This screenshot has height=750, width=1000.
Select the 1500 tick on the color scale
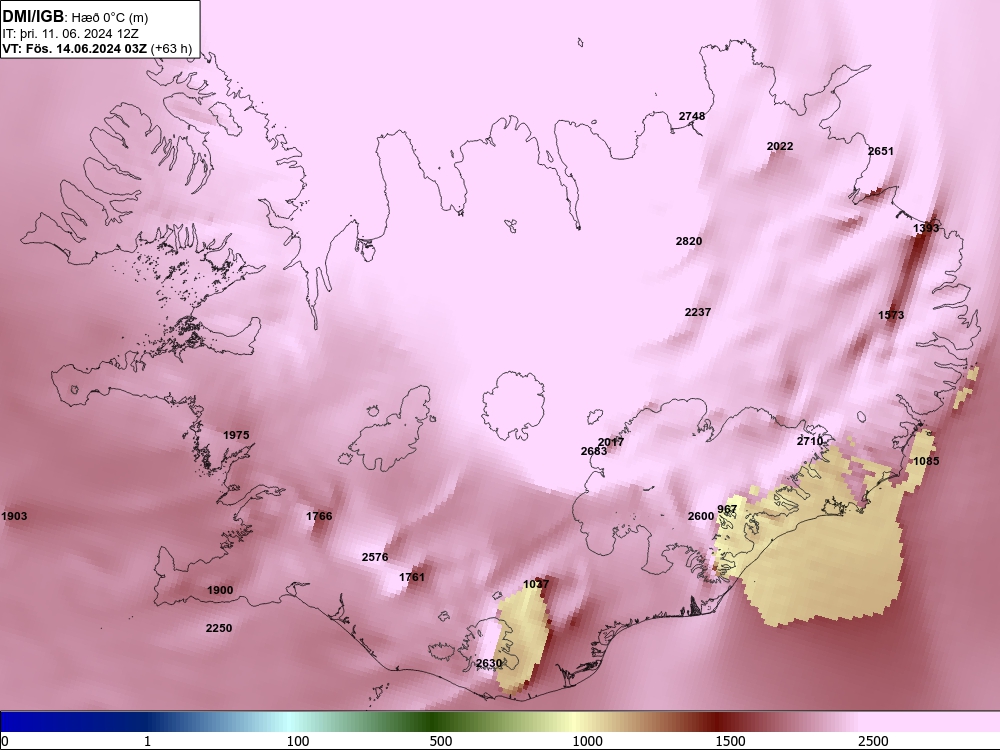coord(730,741)
